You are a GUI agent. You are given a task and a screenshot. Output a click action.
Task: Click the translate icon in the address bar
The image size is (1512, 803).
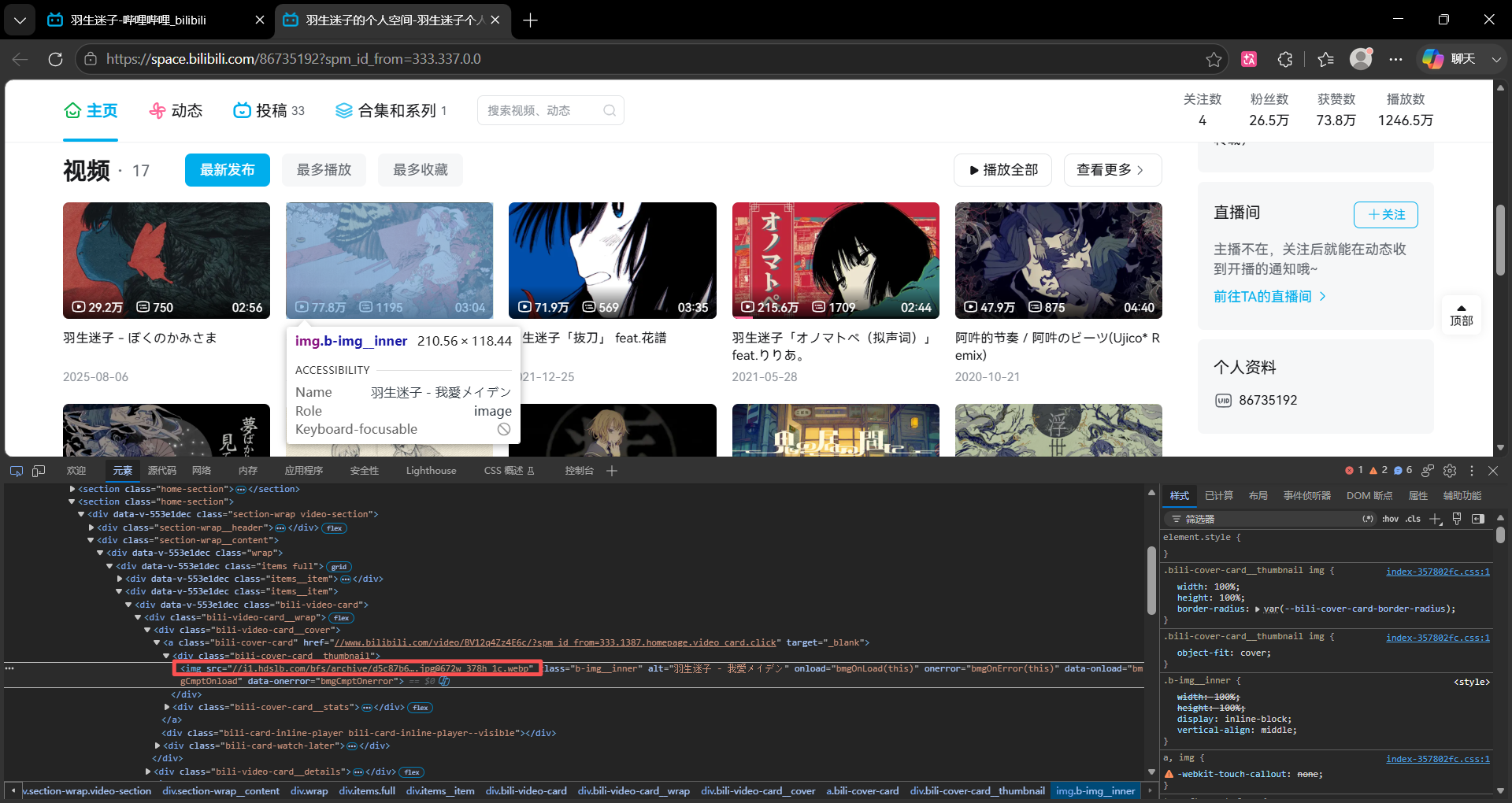1249,59
